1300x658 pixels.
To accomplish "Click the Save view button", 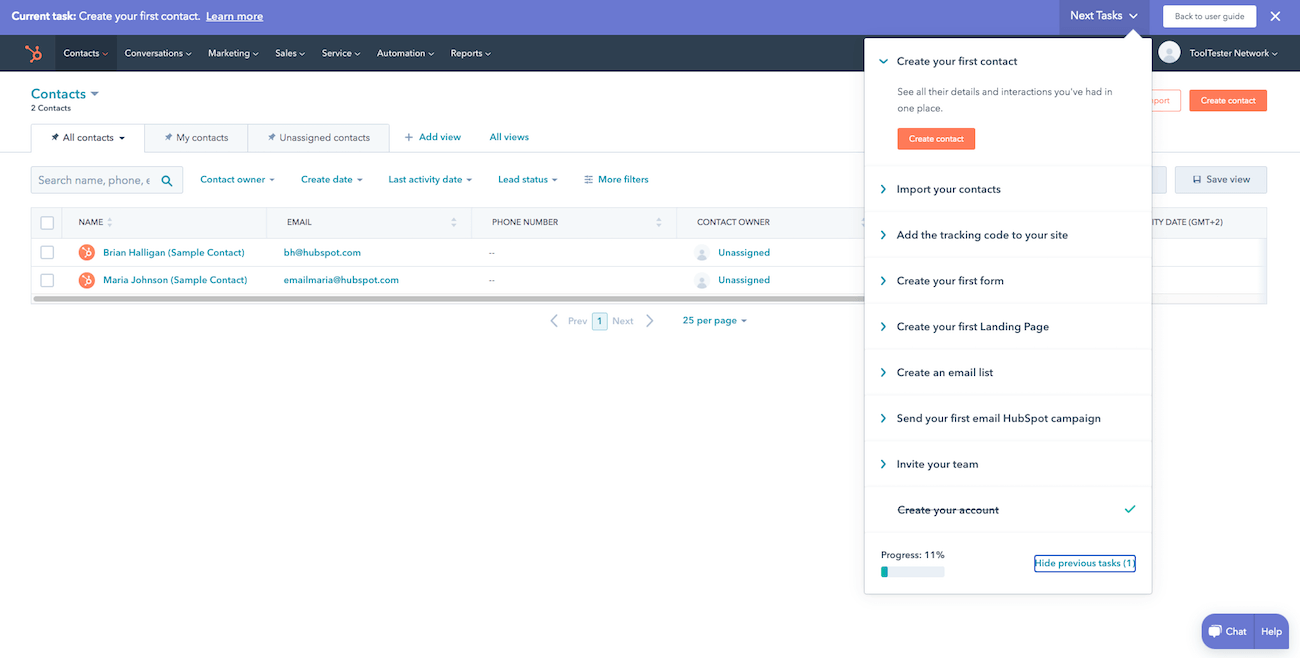I will click(1220, 180).
